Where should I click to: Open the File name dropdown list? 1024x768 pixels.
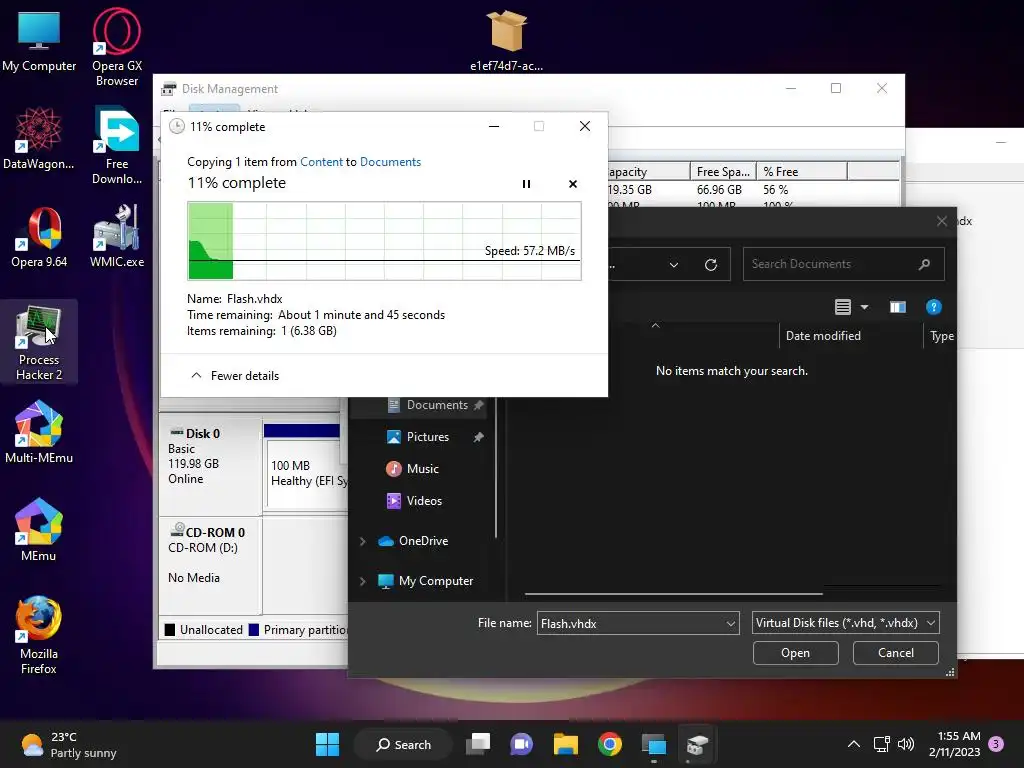point(731,624)
